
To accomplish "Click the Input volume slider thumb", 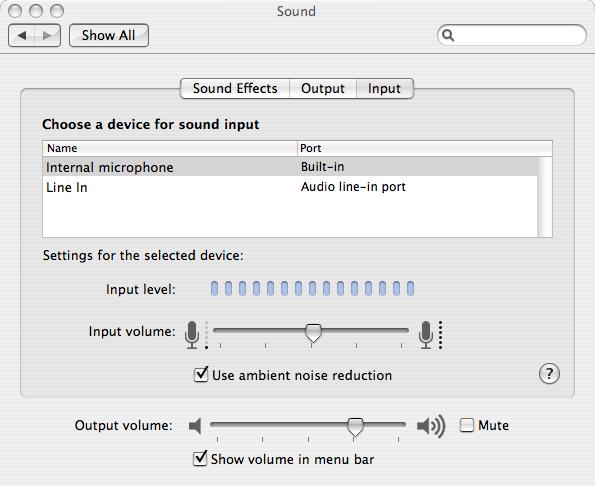I will [313, 333].
